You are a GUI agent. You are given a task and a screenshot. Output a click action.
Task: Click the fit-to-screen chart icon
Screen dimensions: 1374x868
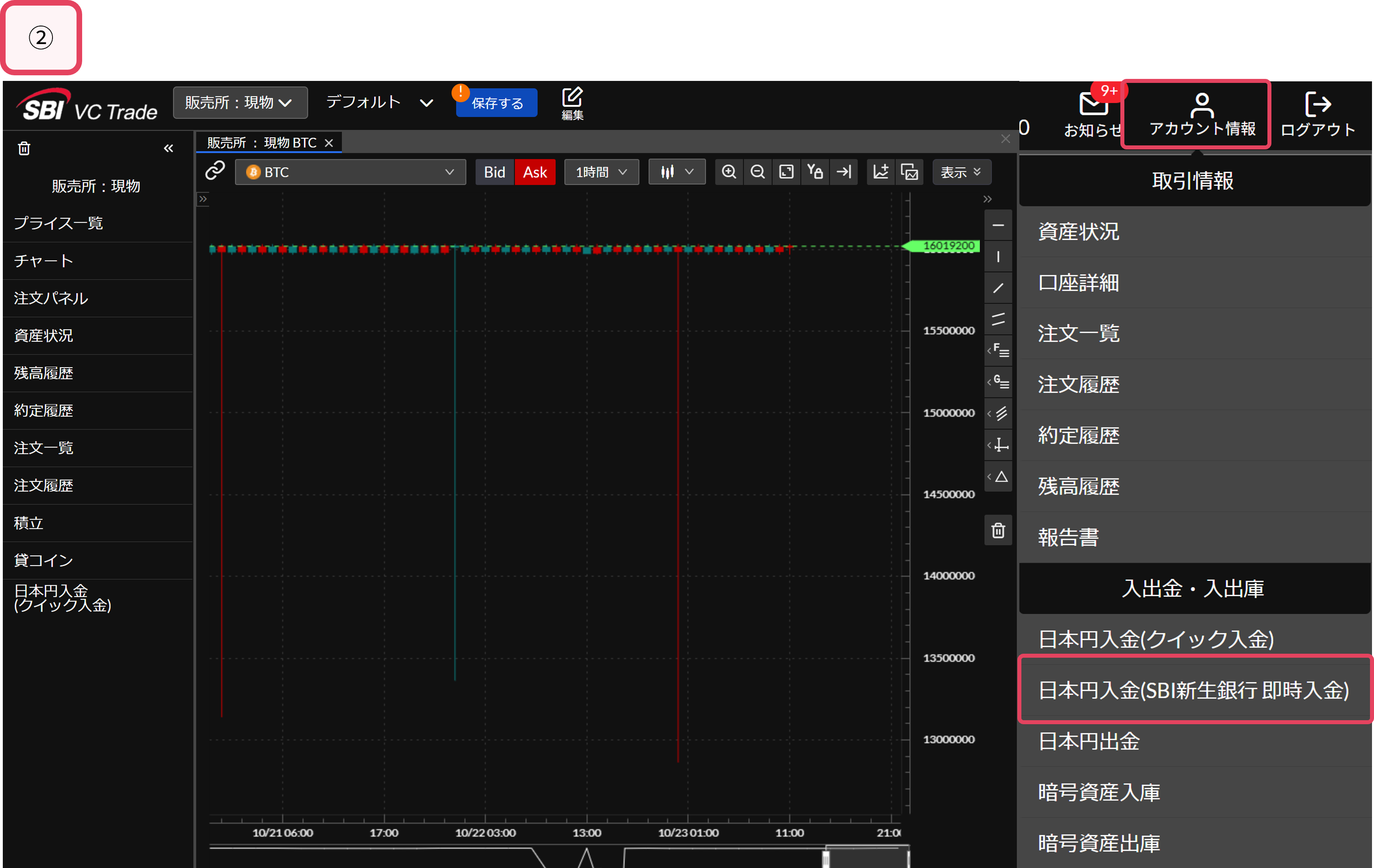[x=786, y=172]
